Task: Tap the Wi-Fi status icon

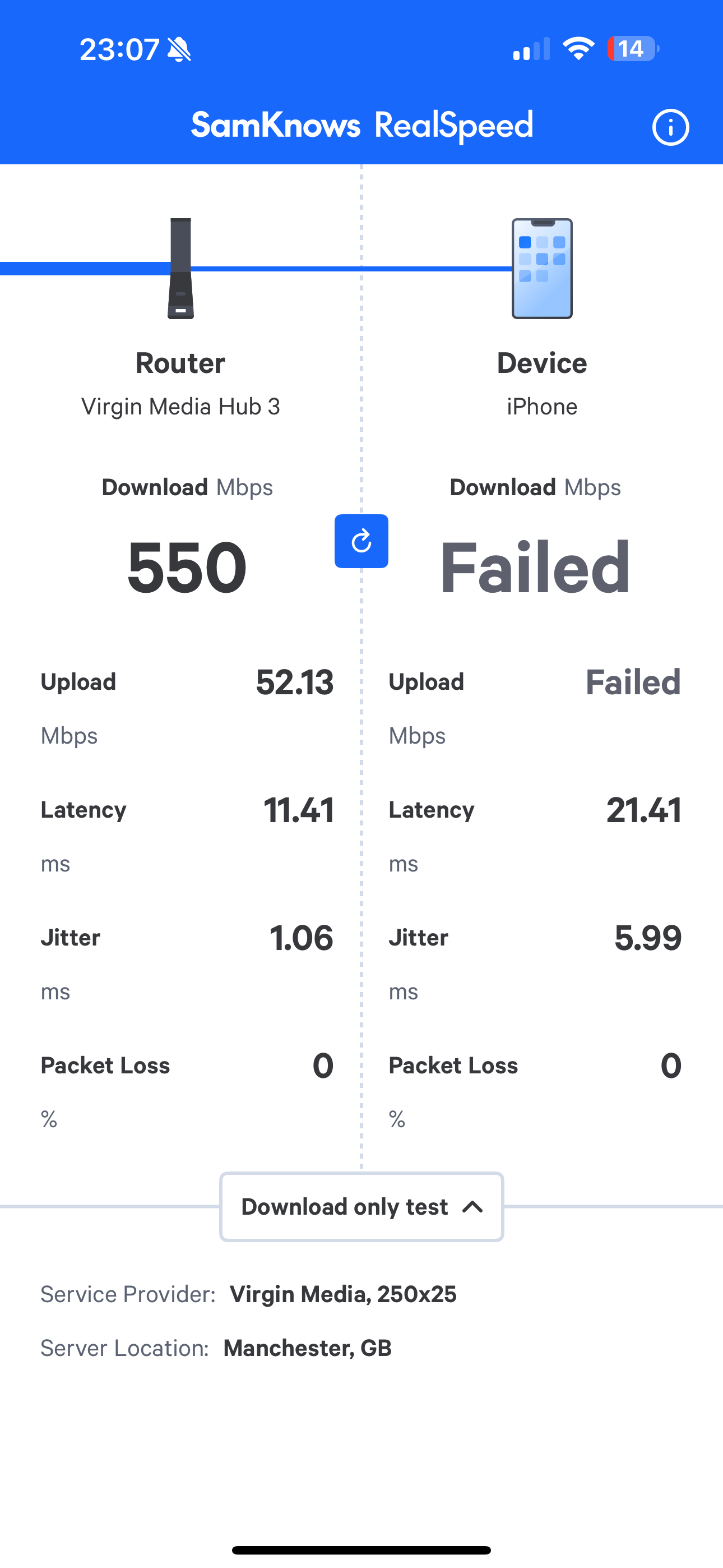Action: pos(578,49)
